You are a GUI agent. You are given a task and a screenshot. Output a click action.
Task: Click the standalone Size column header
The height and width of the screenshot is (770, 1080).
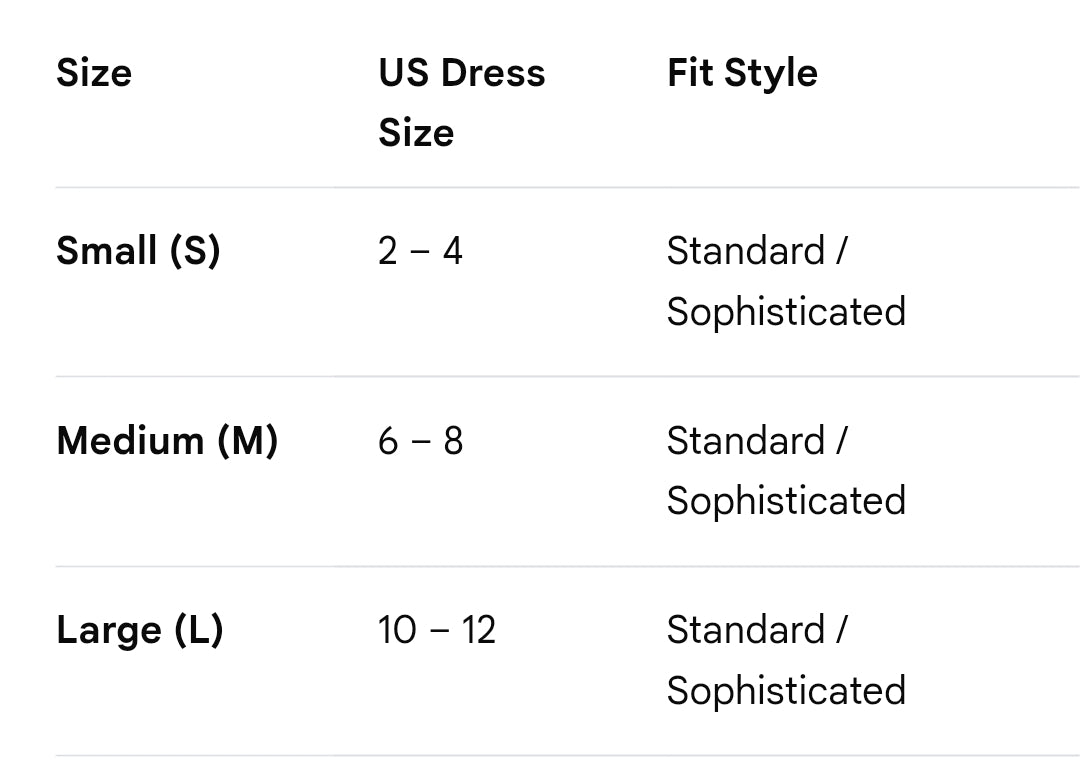94,73
